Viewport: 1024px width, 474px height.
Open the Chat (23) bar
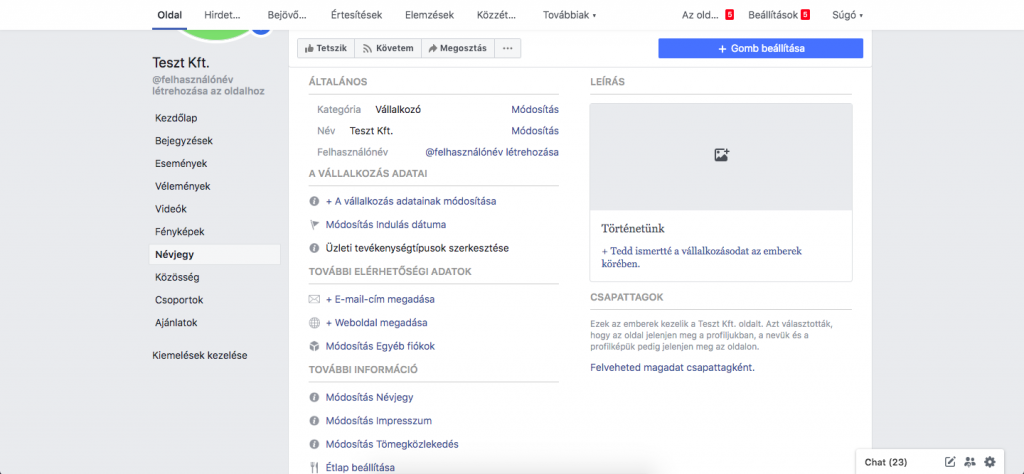(x=886, y=462)
